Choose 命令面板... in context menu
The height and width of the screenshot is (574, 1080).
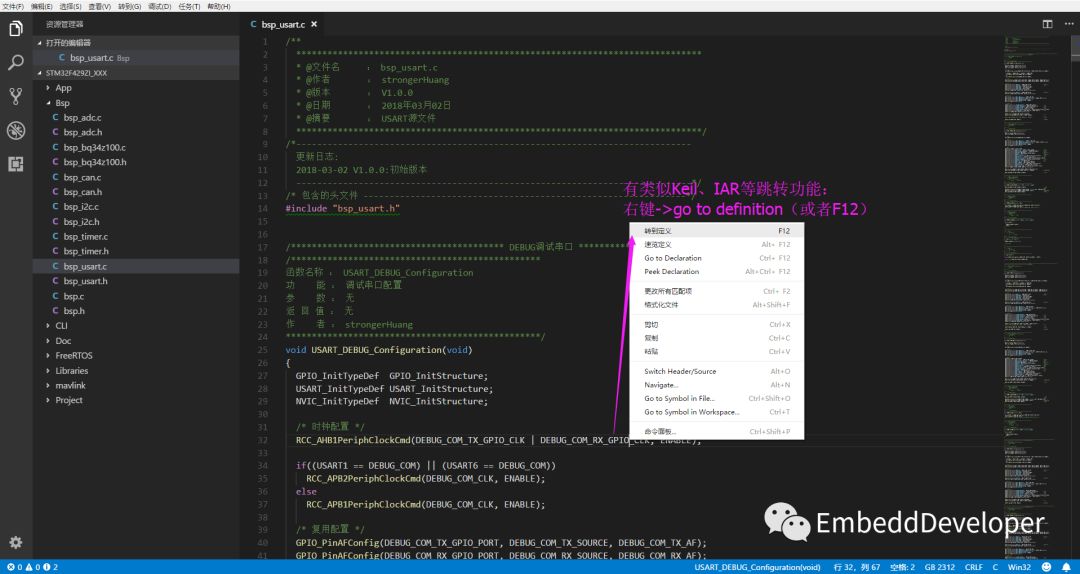click(716, 432)
